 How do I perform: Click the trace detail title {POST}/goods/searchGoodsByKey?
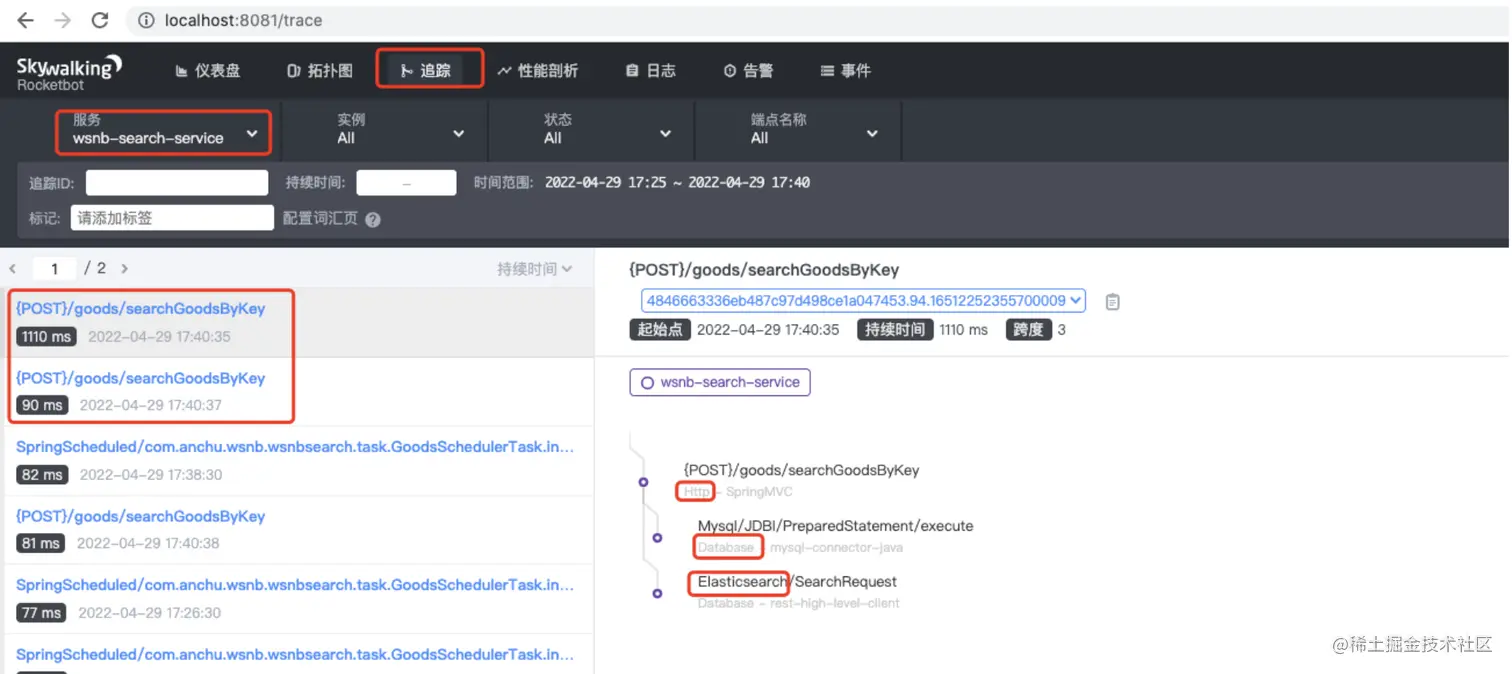pyautogui.click(x=764, y=270)
